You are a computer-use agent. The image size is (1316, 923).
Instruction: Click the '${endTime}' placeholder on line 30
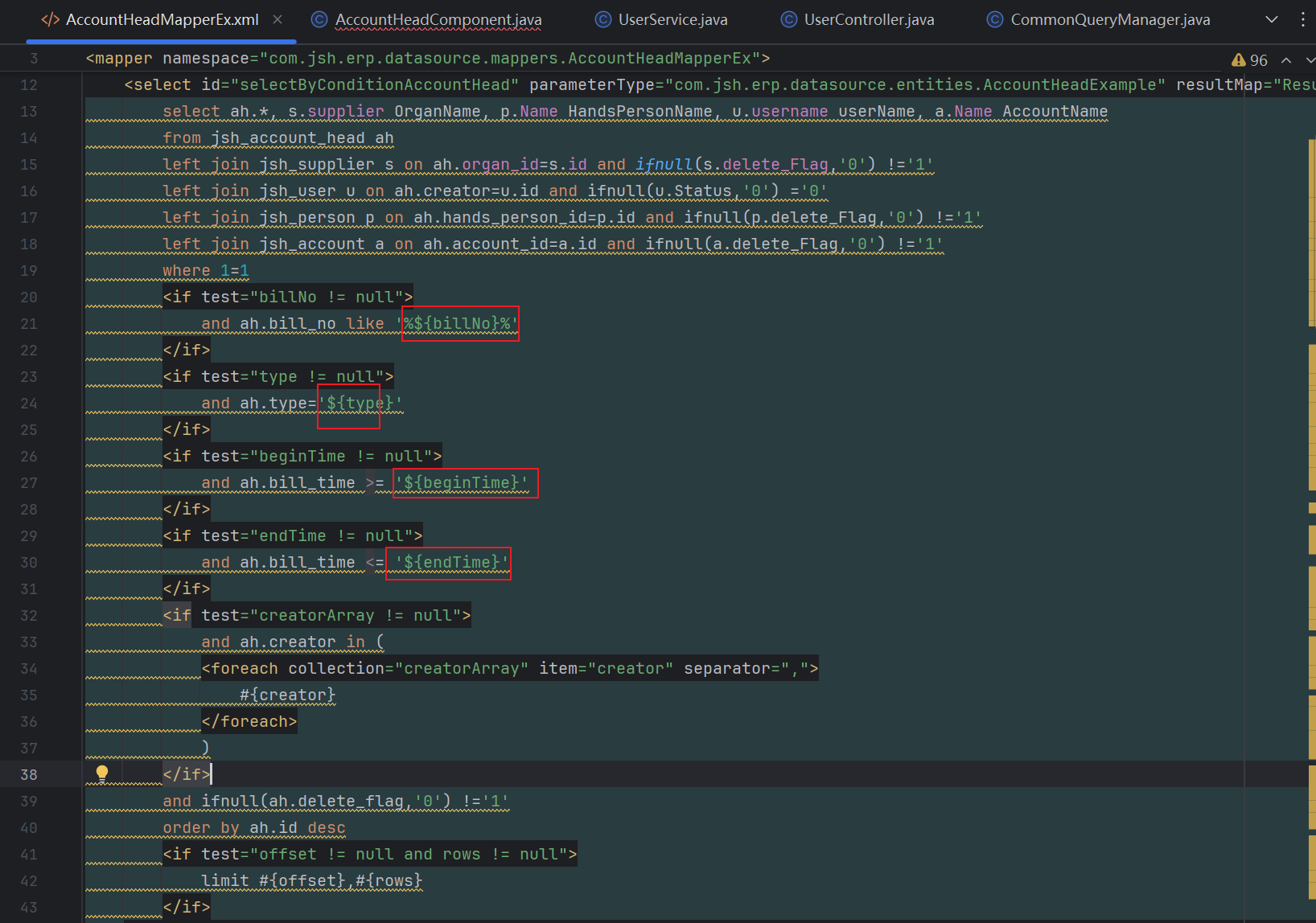pyautogui.click(x=452, y=562)
